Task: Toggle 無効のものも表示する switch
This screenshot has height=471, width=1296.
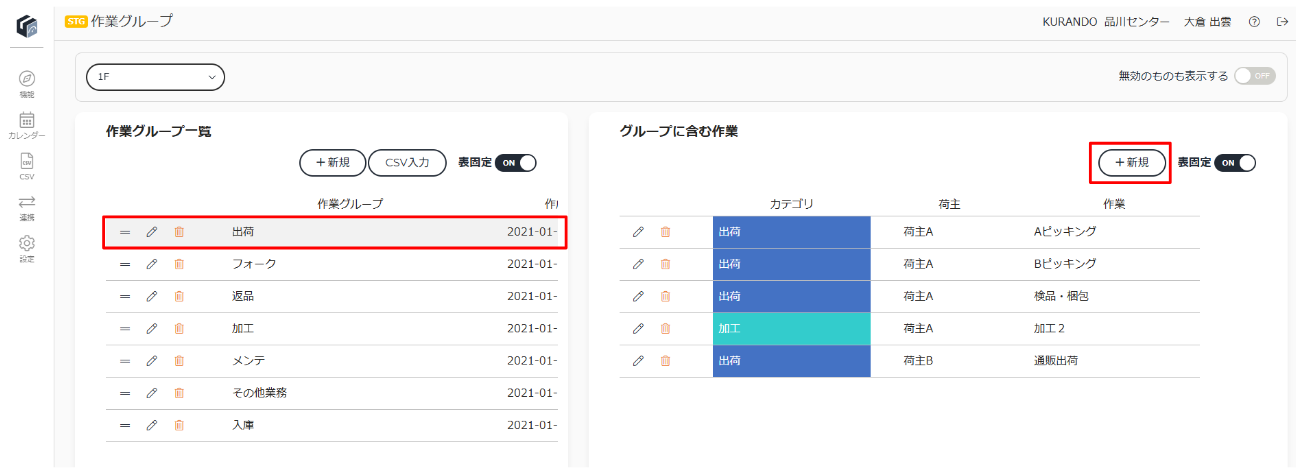Action: point(1255,76)
